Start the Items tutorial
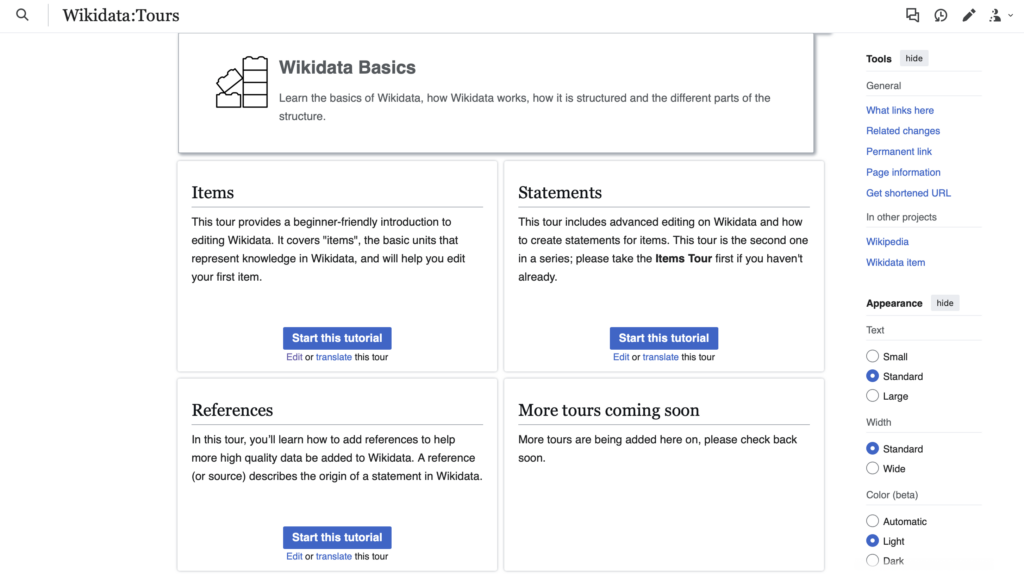Image resolution: width=1024 pixels, height=581 pixels. [x=337, y=338]
